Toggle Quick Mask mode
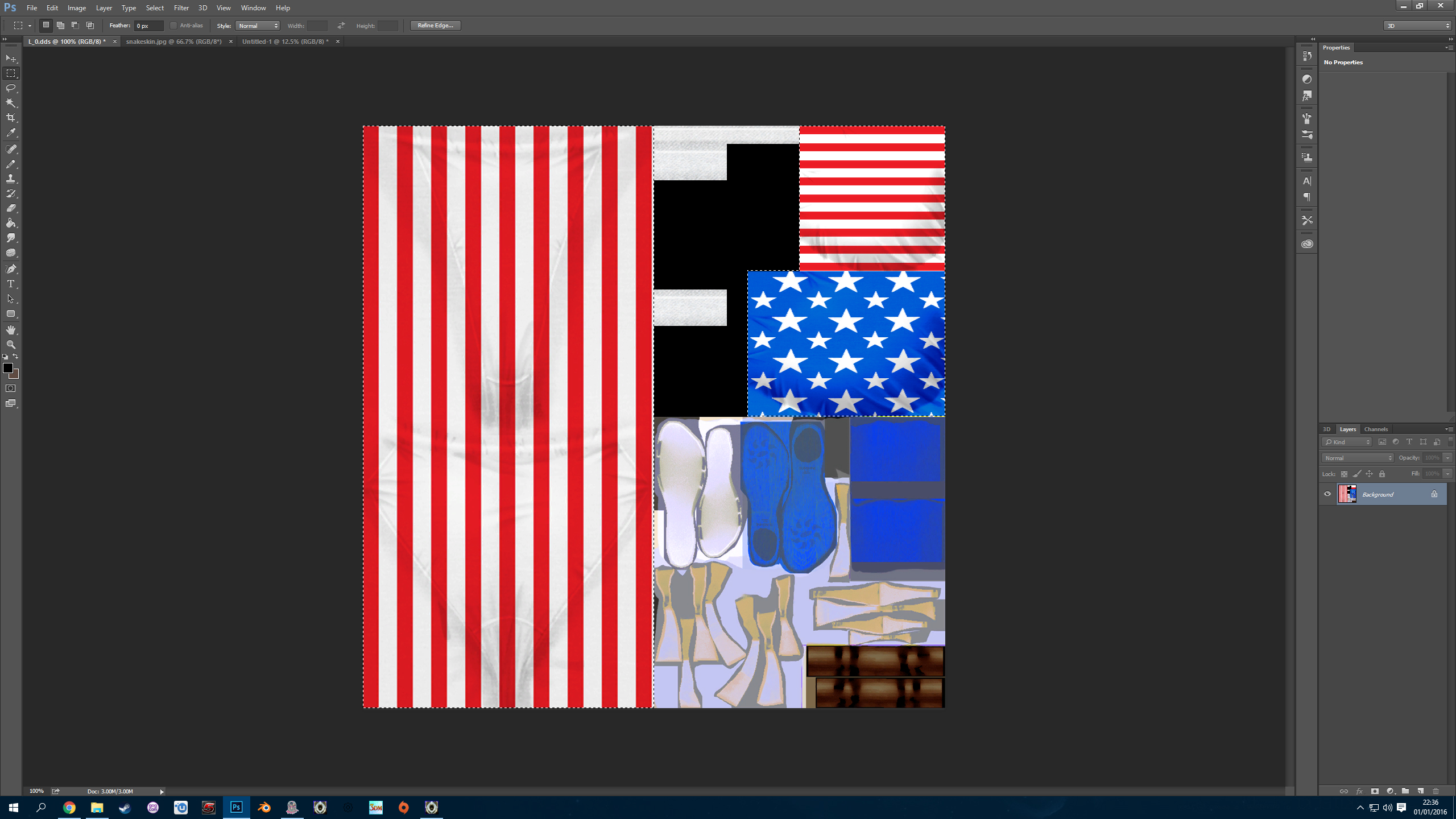 (11, 388)
